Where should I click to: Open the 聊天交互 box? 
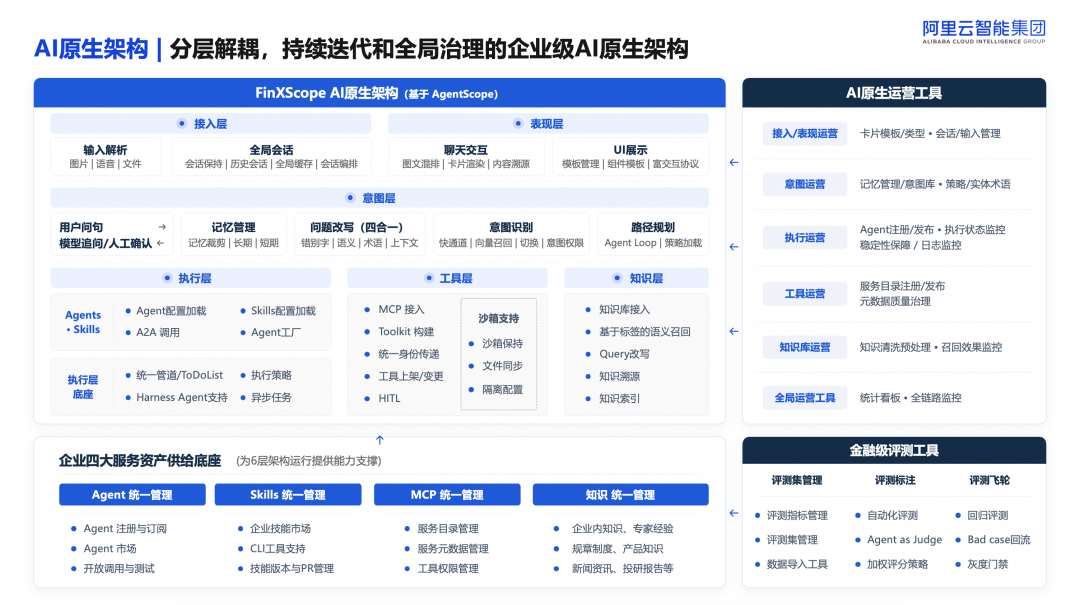466,156
